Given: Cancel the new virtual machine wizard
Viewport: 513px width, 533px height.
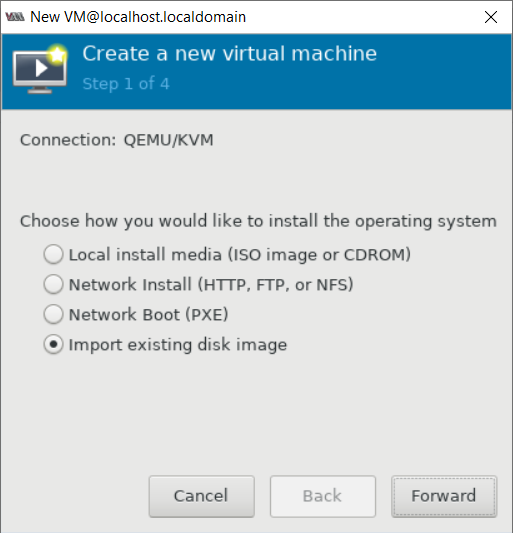Looking at the screenshot, I should point(202,496).
